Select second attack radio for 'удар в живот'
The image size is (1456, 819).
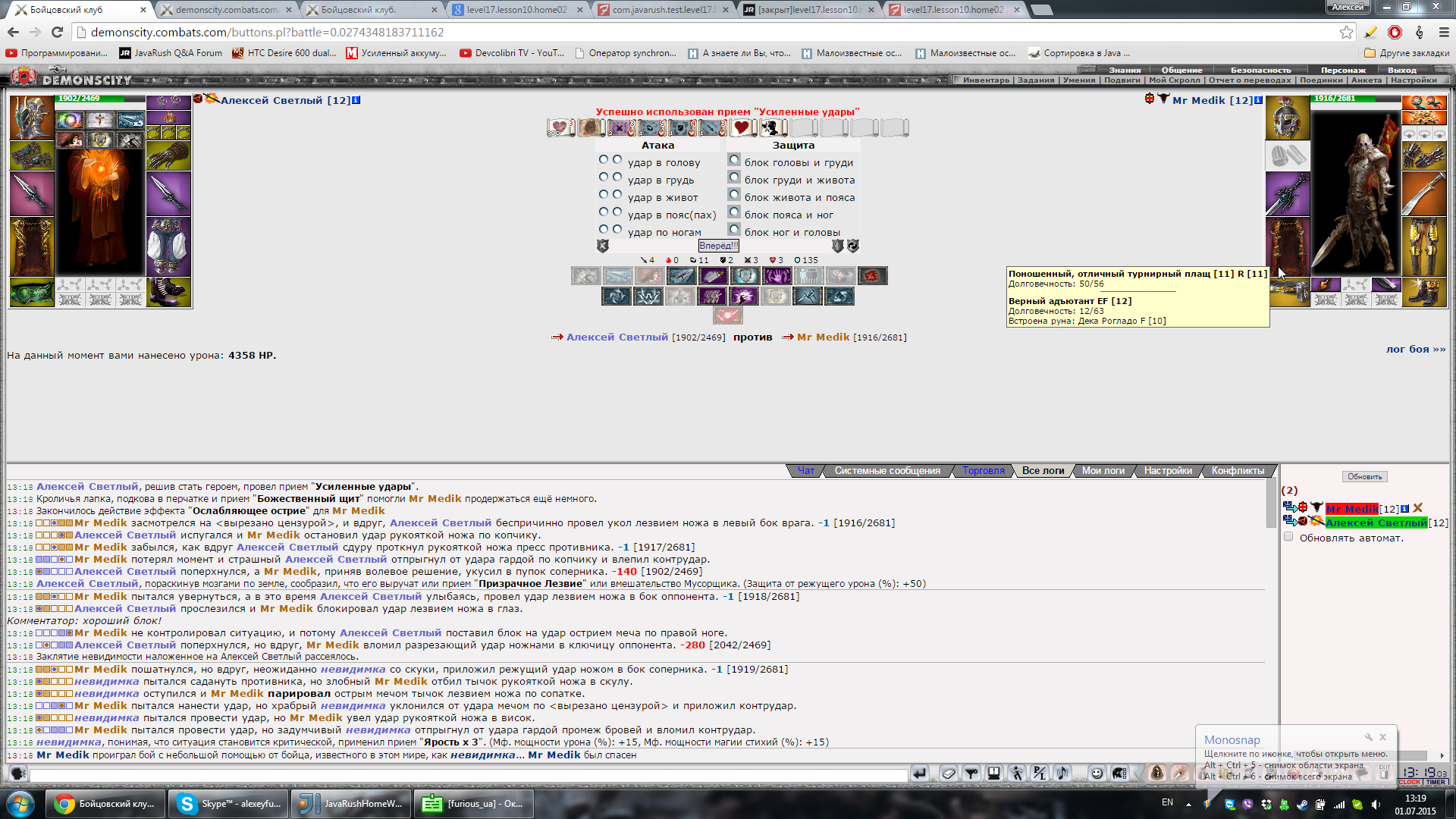pos(617,194)
